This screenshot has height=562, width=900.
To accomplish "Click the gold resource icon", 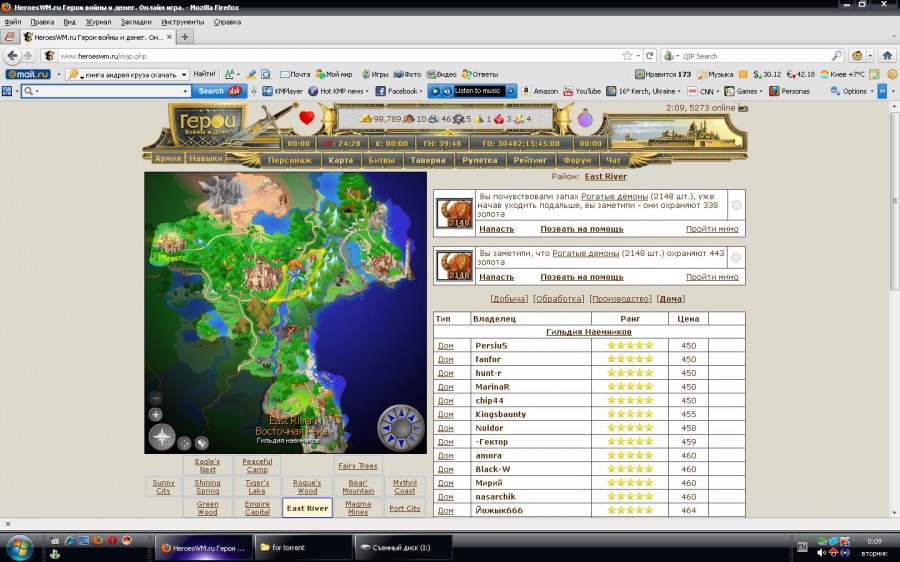I will [366, 119].
